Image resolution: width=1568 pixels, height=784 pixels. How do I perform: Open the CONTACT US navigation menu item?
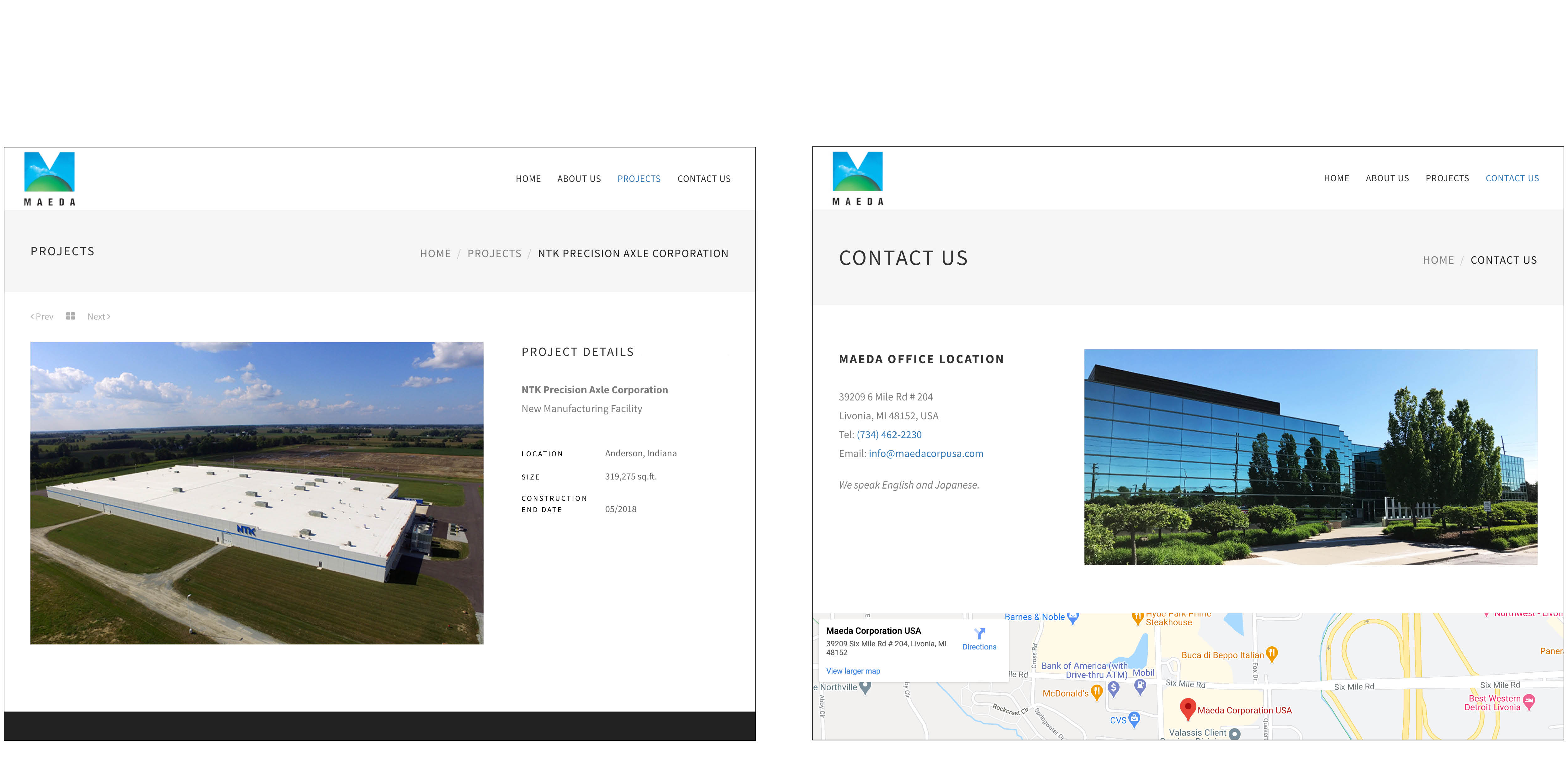(x=1512, y=178)
